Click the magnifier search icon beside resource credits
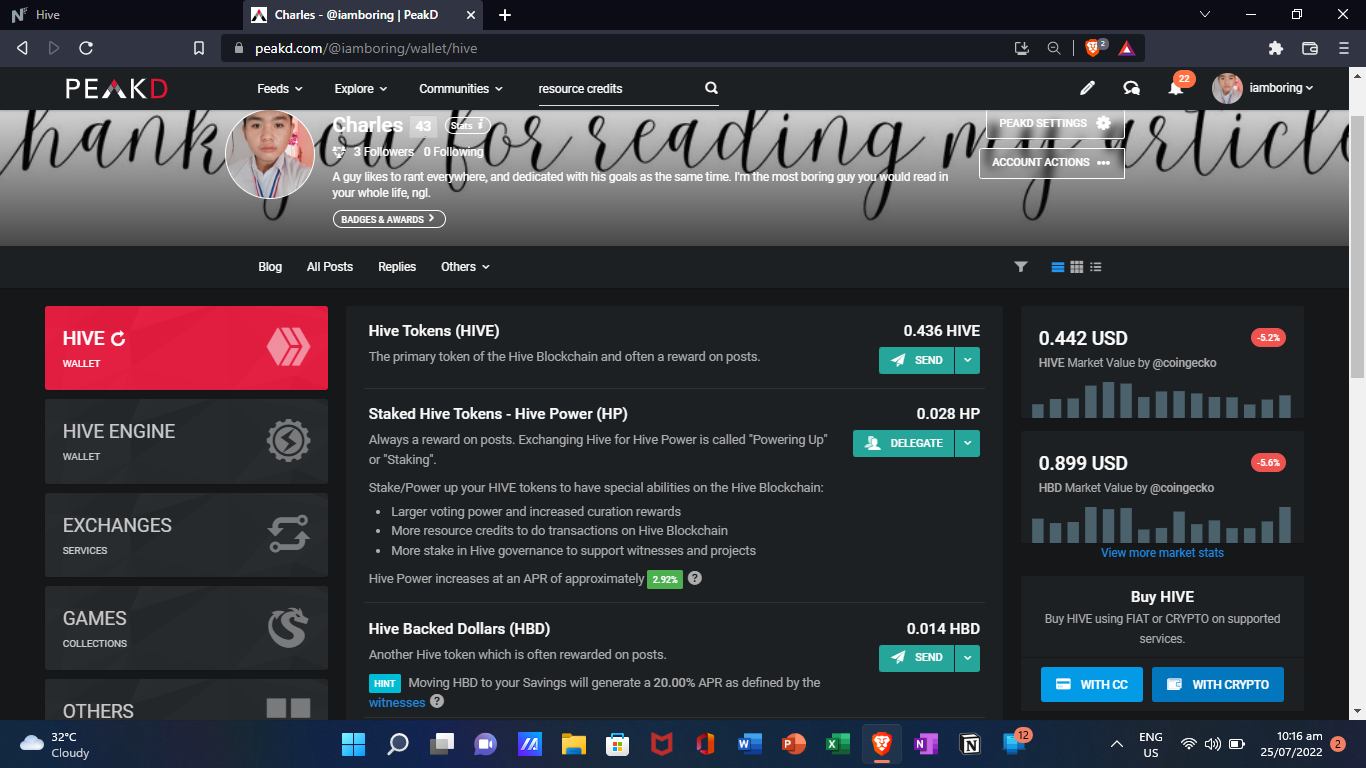The image size is (1366, 768). pyautogui.click(x=711, y=88)
